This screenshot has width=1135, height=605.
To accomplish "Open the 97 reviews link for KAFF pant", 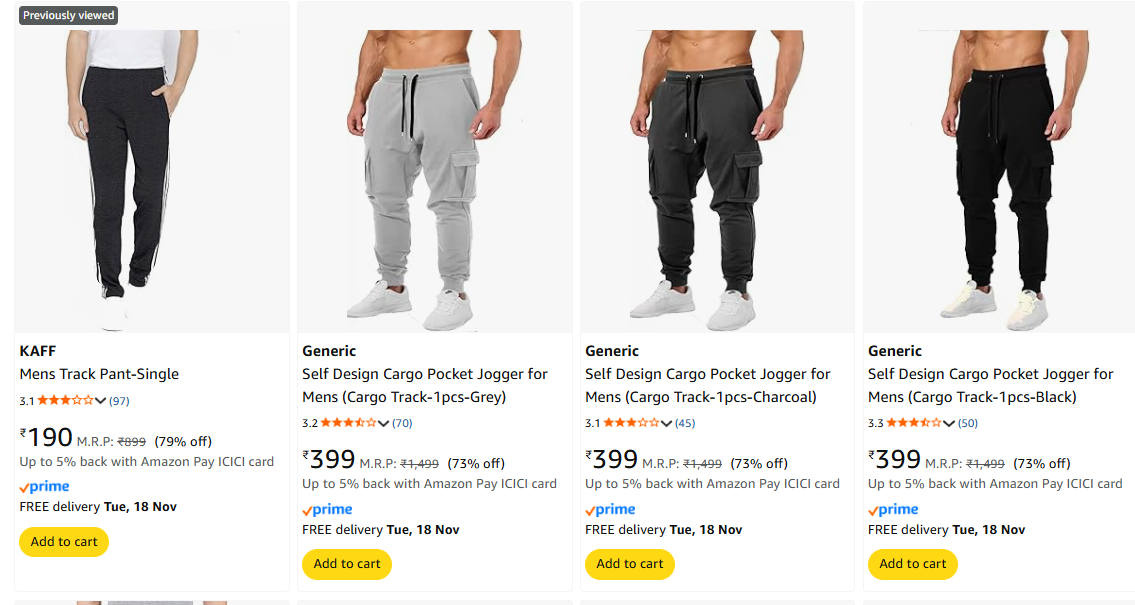I will (119, 401).
